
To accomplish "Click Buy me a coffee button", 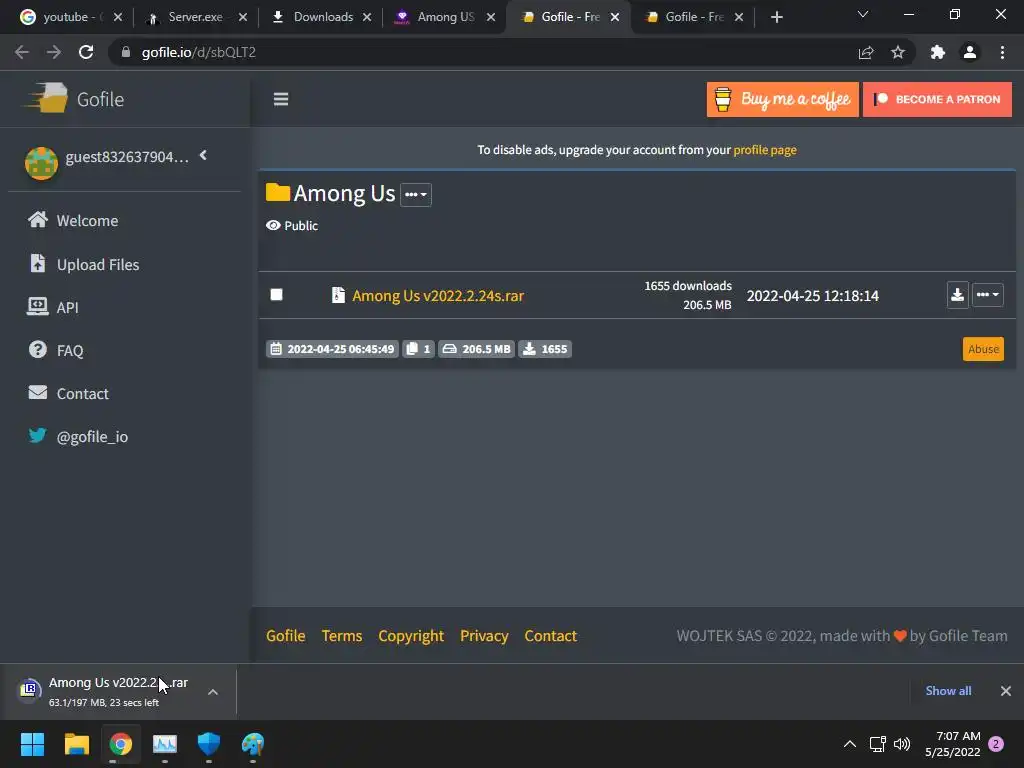I will 782,99.
